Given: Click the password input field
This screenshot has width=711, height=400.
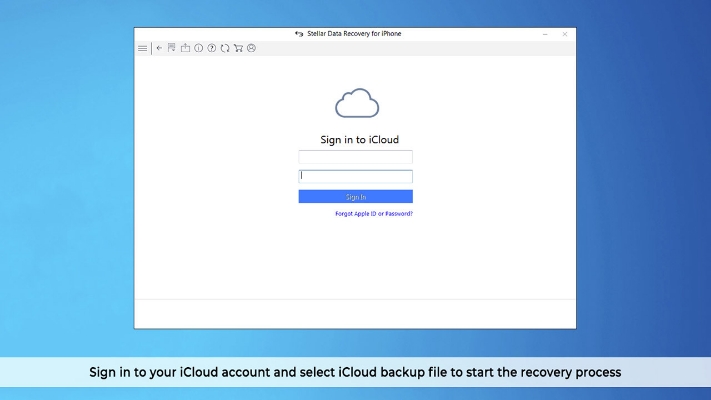Looking at the screenshot, I should [x=356, y=176].
